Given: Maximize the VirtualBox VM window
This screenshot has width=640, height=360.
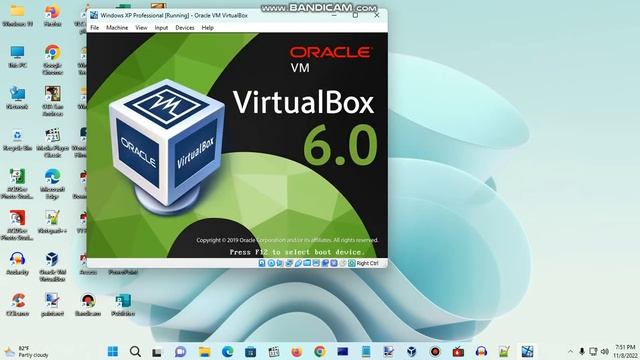Looking at the screenshot, I should pyautogui.click(x=355, y=15).
